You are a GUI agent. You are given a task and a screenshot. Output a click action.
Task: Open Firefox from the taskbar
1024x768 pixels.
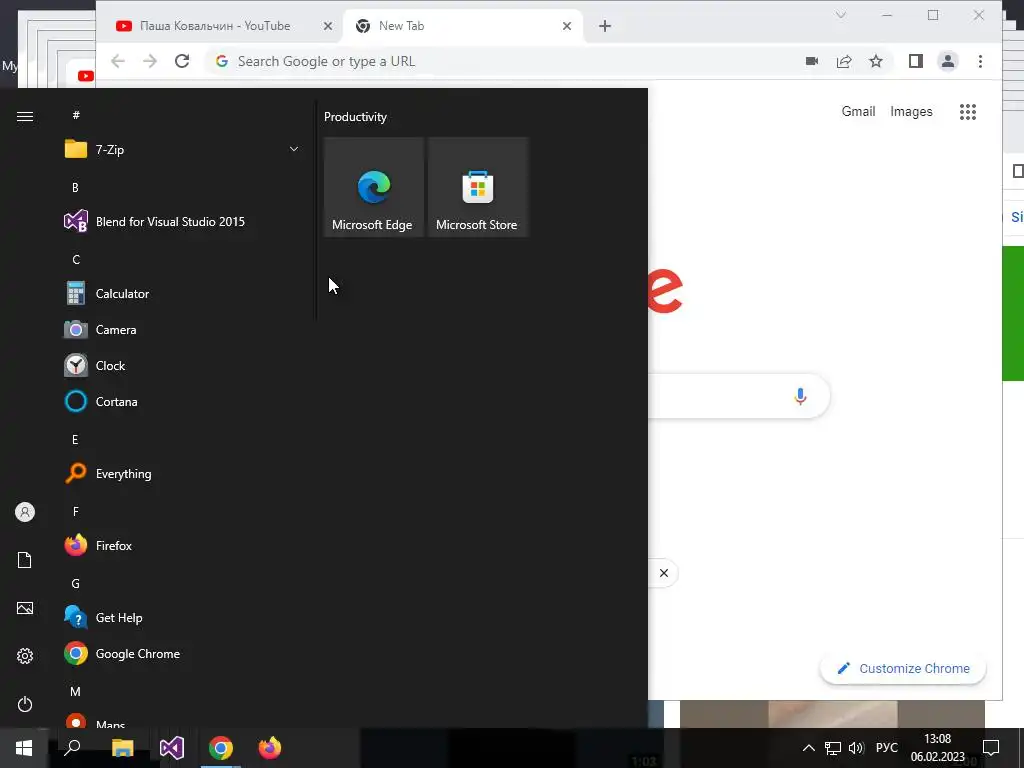click(x=270, y=748)
